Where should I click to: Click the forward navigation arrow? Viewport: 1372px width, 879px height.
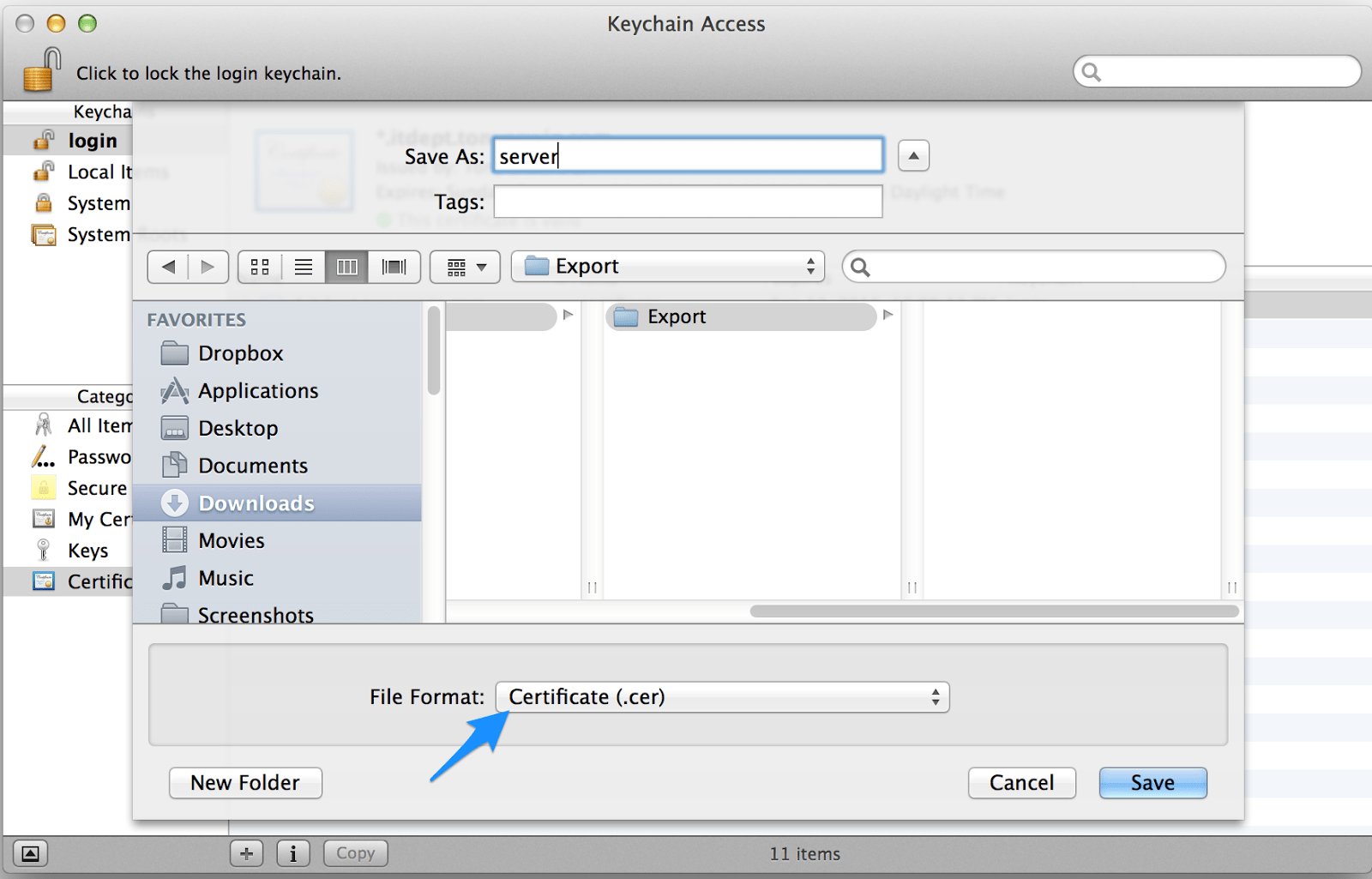[208, 266]
